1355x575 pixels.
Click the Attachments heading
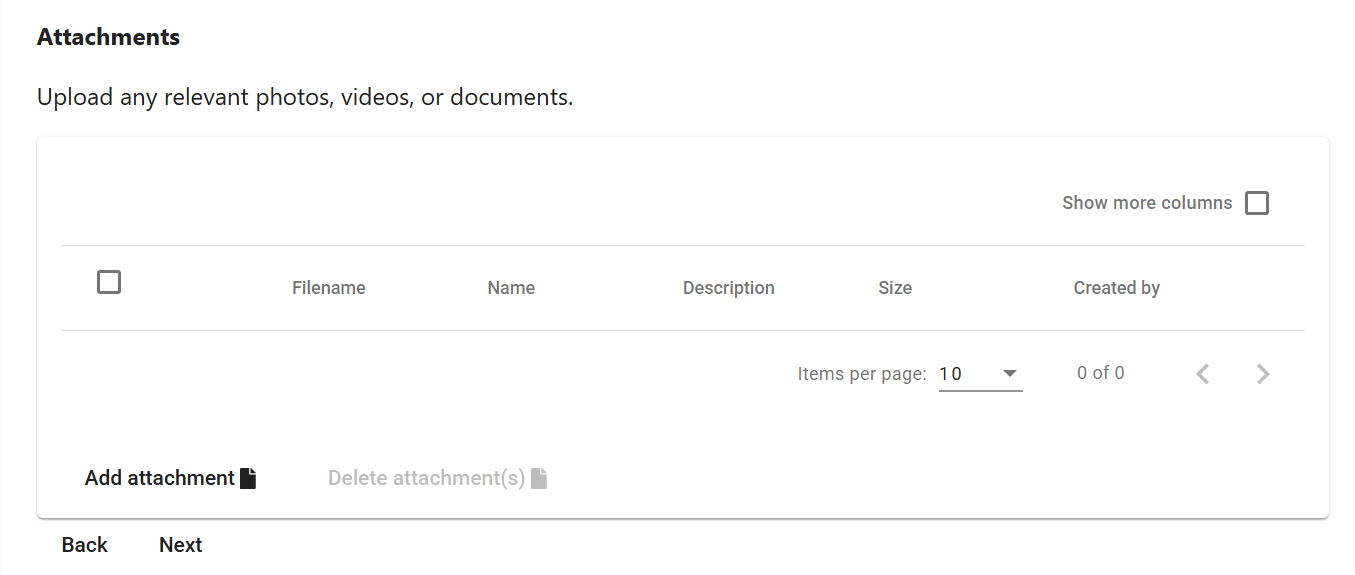[108, 37]
